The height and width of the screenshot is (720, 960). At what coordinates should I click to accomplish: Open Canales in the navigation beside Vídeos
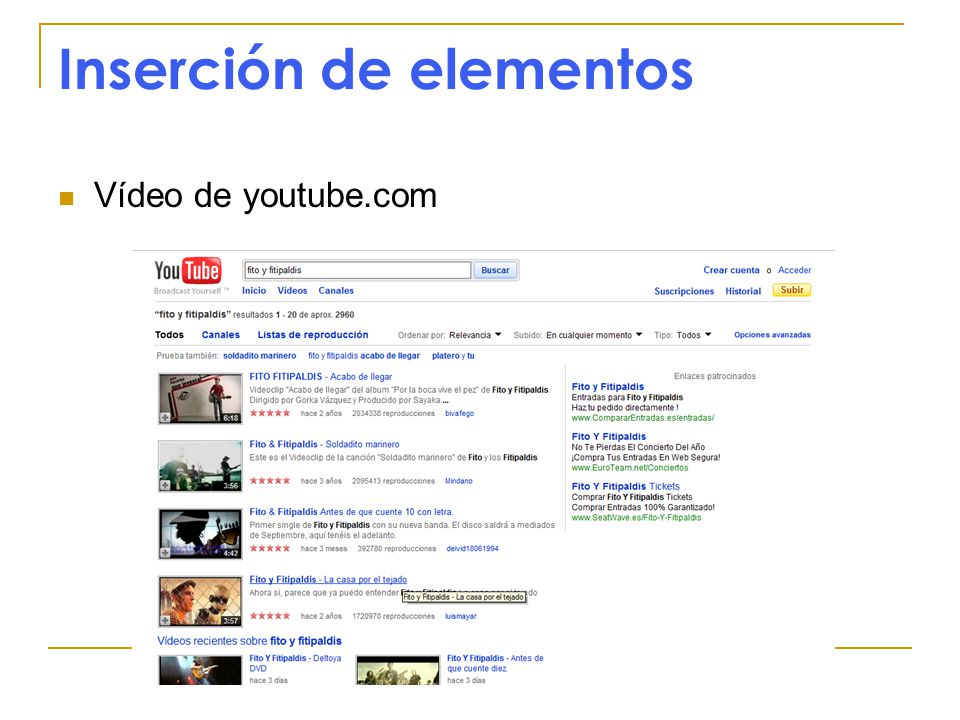336,291
